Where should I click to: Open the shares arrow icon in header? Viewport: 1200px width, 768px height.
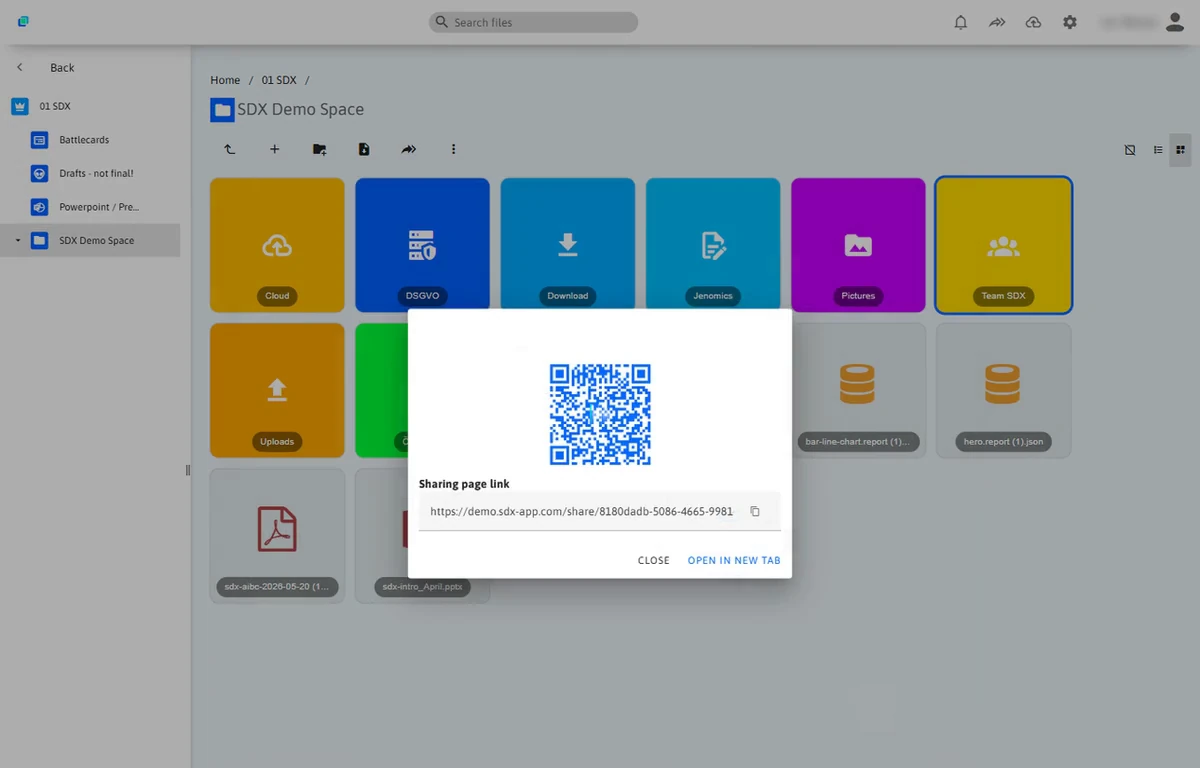click(x=997, y=22)
